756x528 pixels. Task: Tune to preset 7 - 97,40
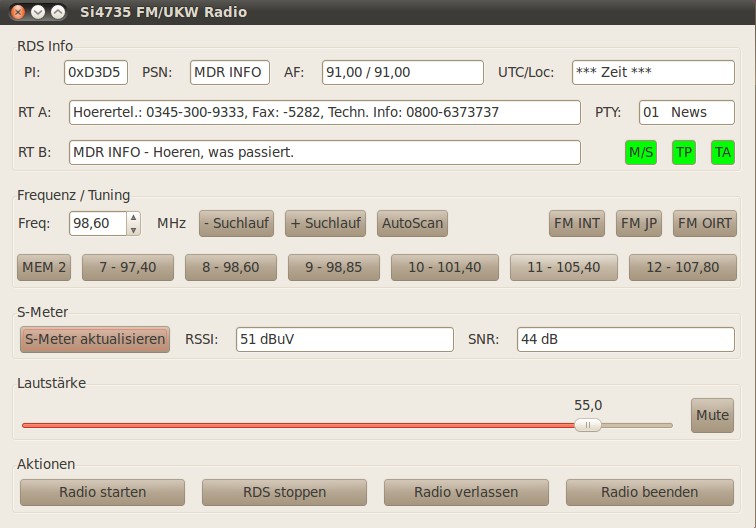point(127,267)
